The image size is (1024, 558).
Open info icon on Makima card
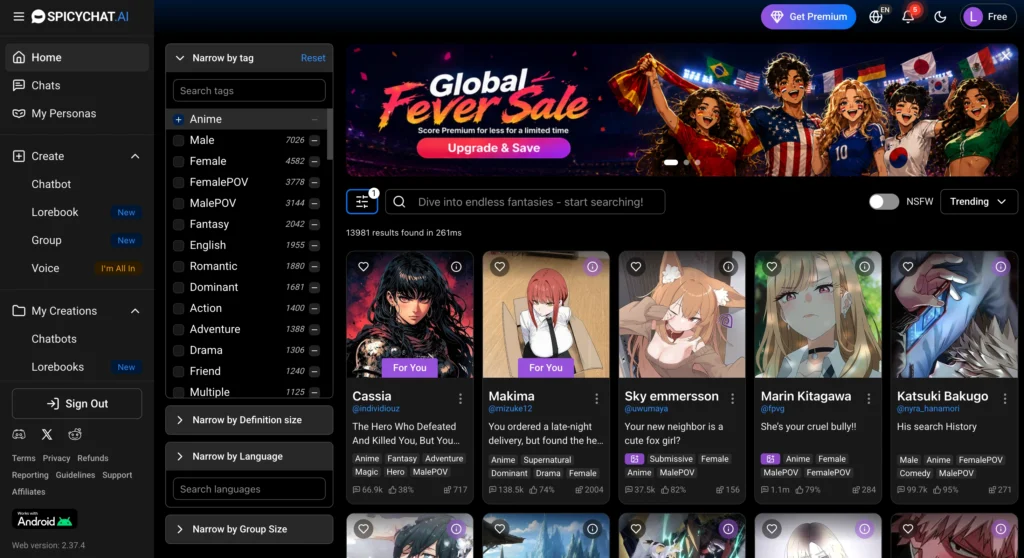pos(592,267)
